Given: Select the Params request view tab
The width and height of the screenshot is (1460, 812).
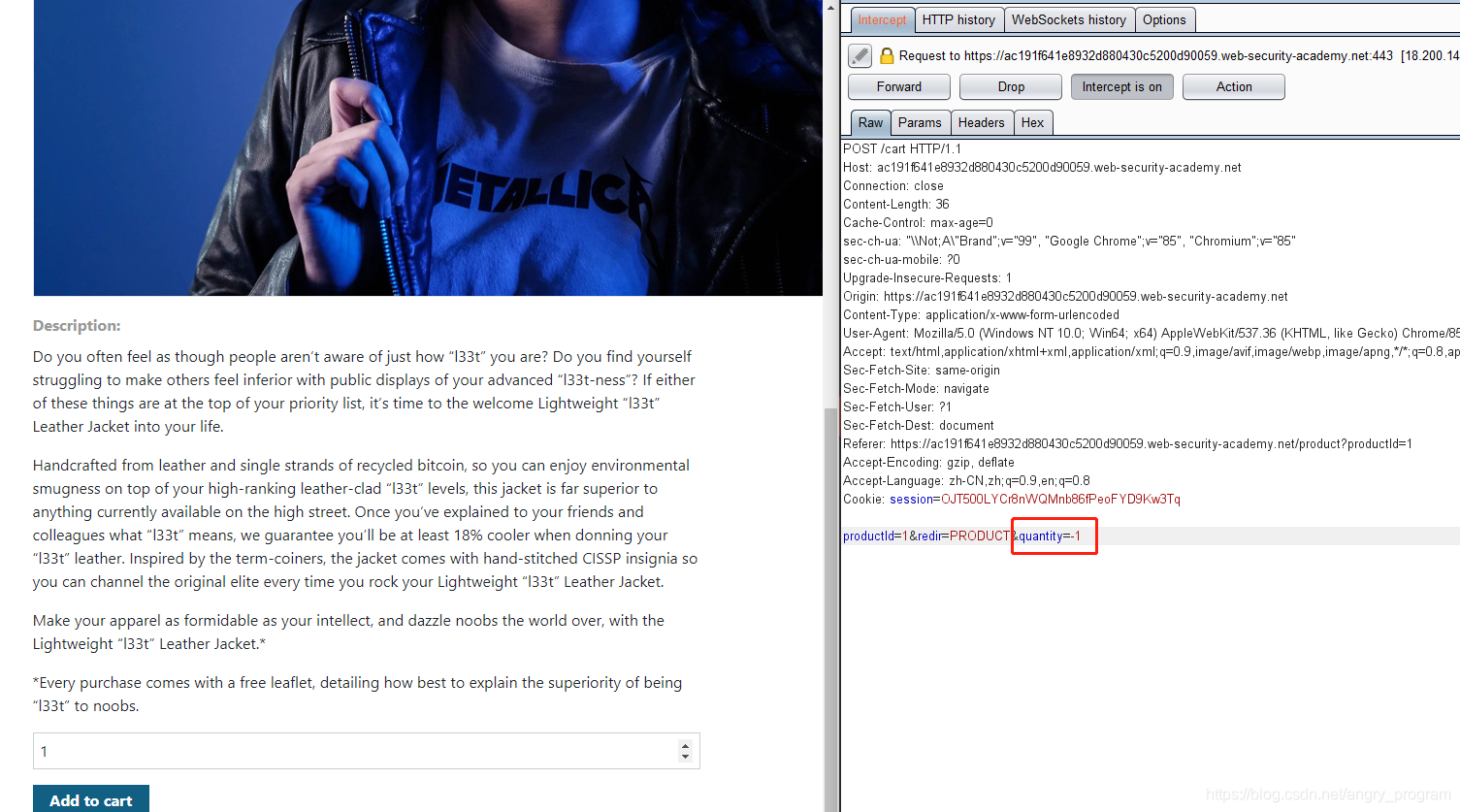Looking at the screenshot, I should [920, 122].
